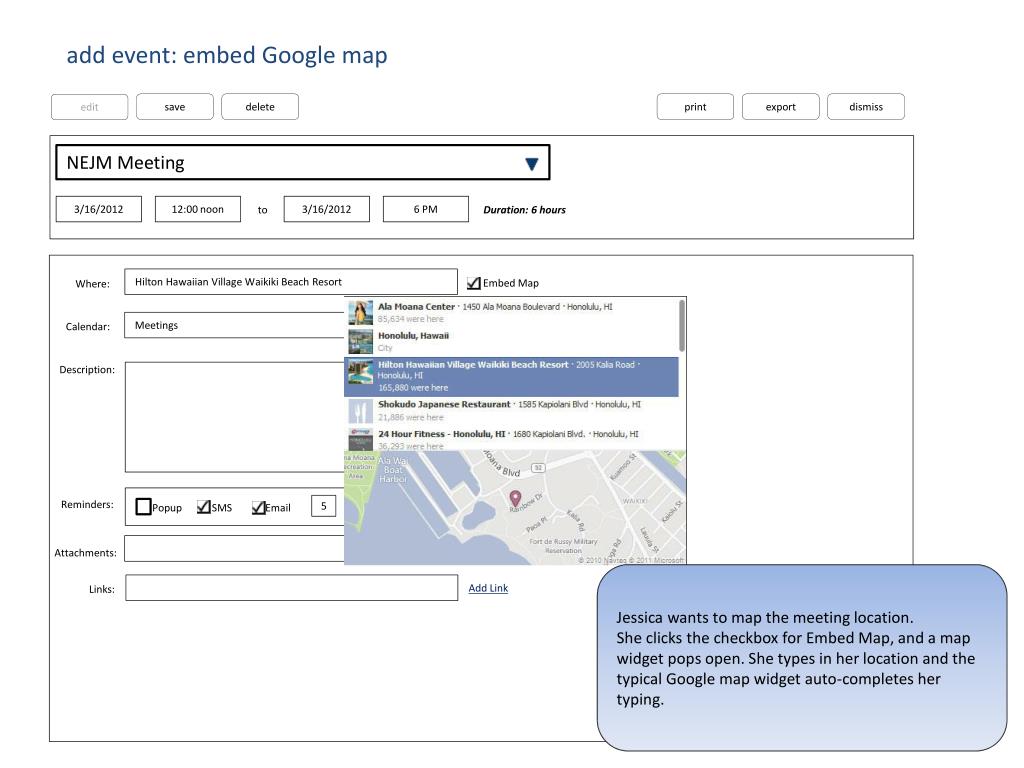Select Shokudo Japanese Restaurant suggestion
This screenshot has width=1024, height=768.
(511, 411)
